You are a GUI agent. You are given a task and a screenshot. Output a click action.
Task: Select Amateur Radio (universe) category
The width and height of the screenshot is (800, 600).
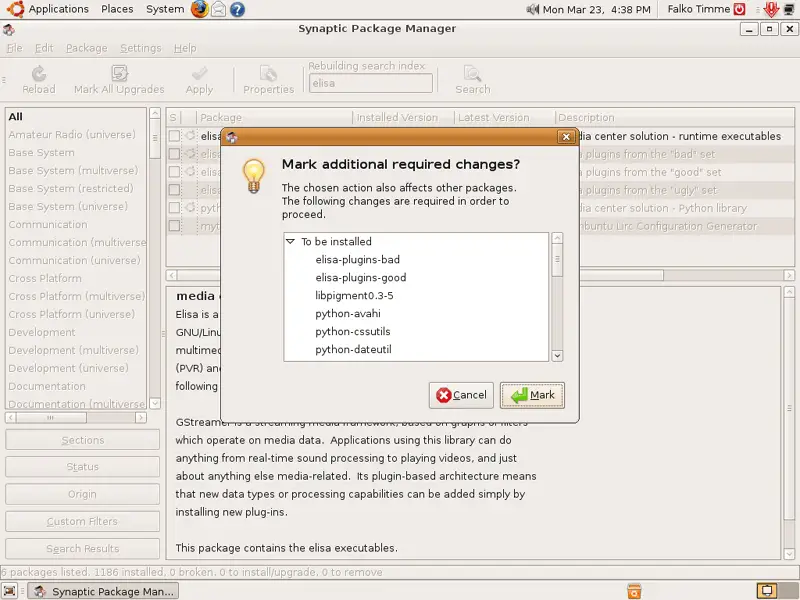click(x=72, y=135)
